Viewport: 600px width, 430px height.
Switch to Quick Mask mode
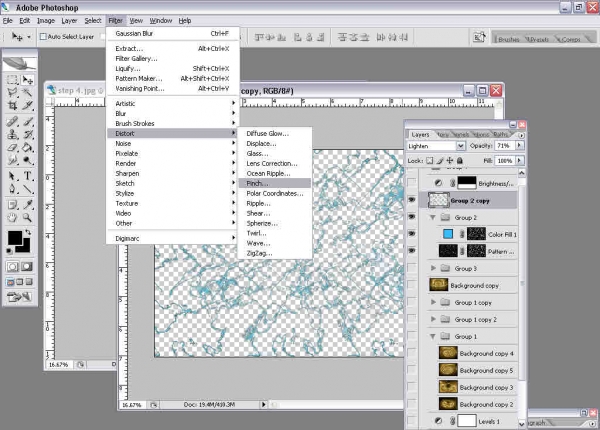tap(27, 266)
